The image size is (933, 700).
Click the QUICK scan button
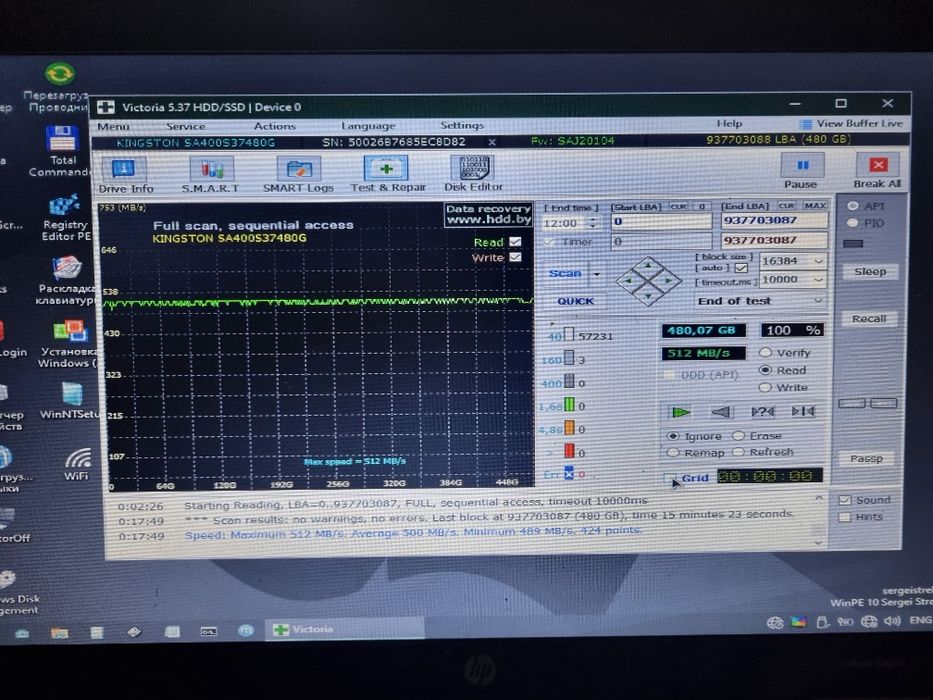pyautogui.click(x=575, y=301)
